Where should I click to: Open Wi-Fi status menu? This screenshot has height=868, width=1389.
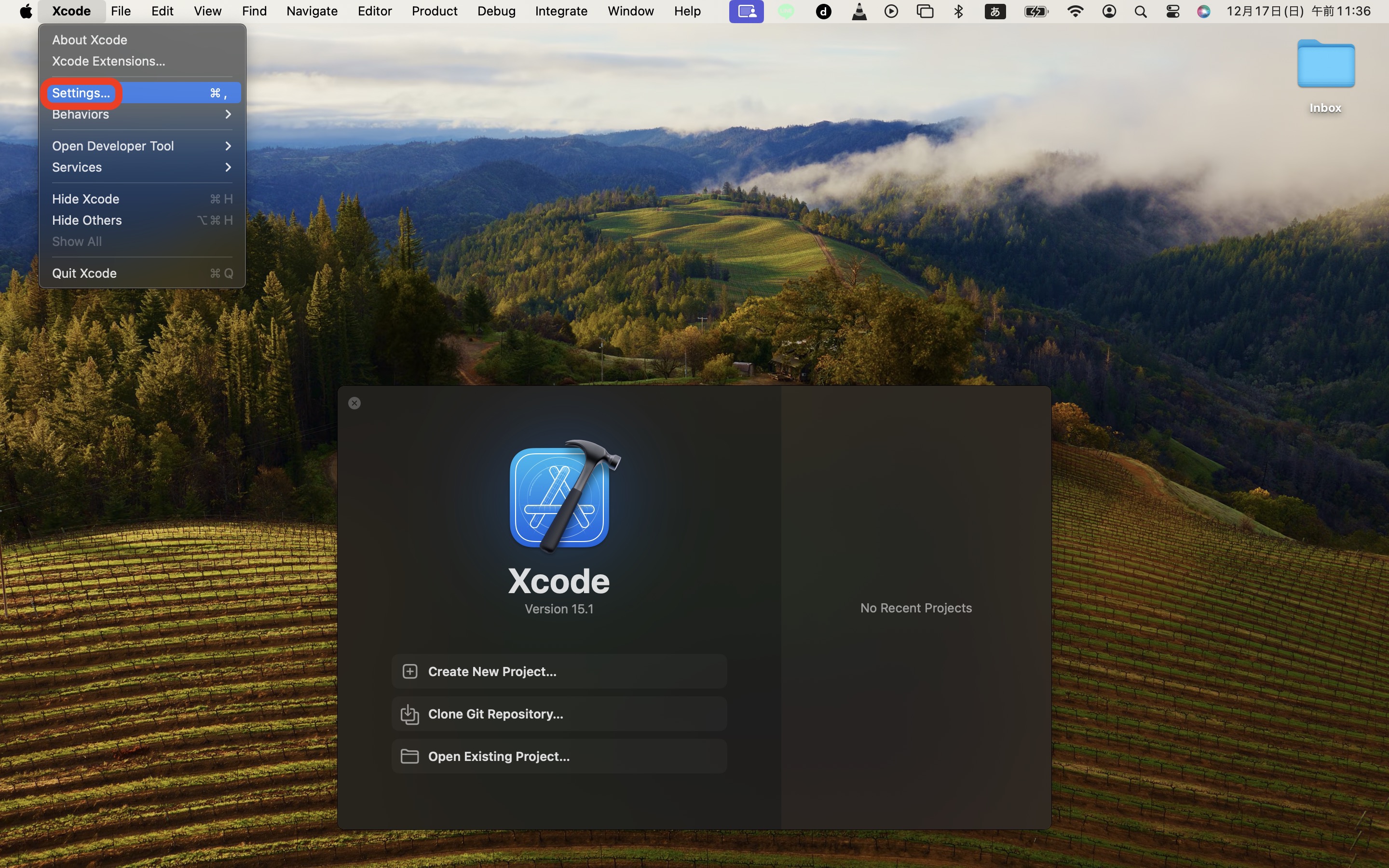point(1075,11)
